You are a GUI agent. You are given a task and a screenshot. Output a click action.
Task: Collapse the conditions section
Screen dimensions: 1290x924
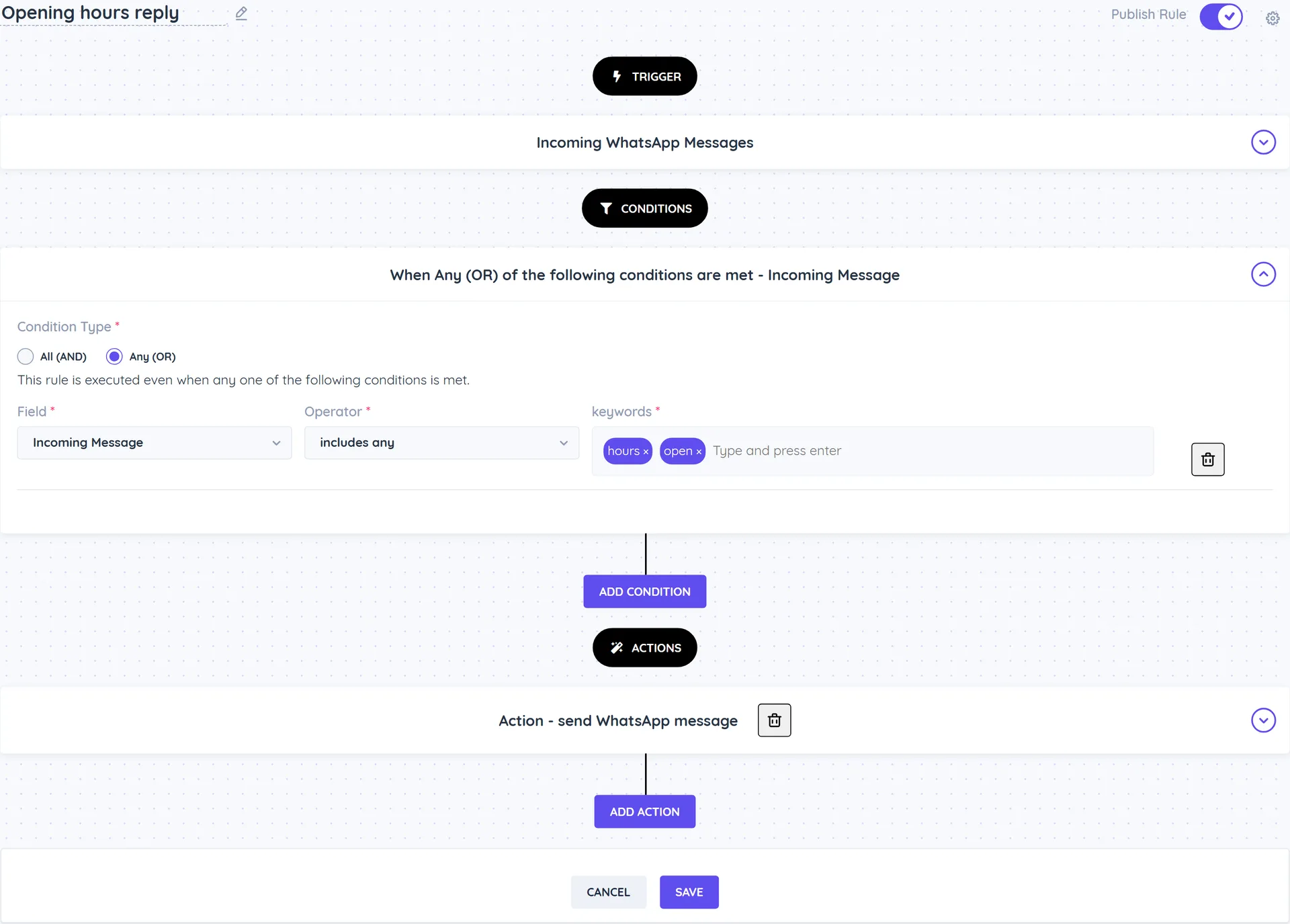click(x=1263, y=274)
